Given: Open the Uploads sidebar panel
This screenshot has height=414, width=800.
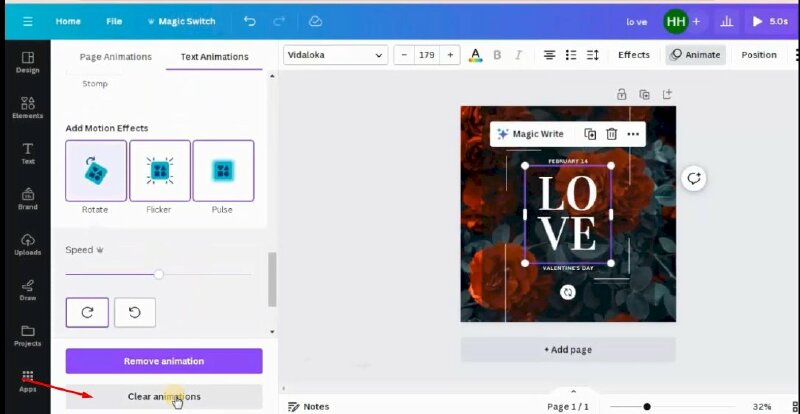Looking at the screenshot, I should click(x=28, y=245).
